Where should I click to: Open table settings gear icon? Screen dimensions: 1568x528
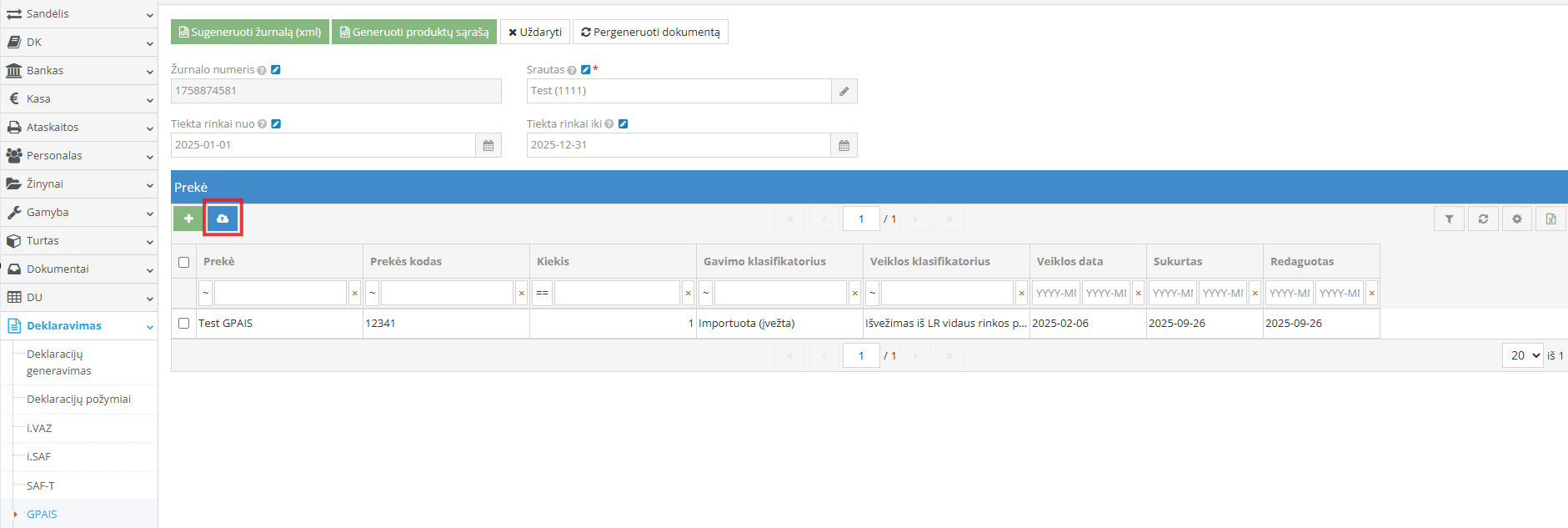pos(1517,219)
